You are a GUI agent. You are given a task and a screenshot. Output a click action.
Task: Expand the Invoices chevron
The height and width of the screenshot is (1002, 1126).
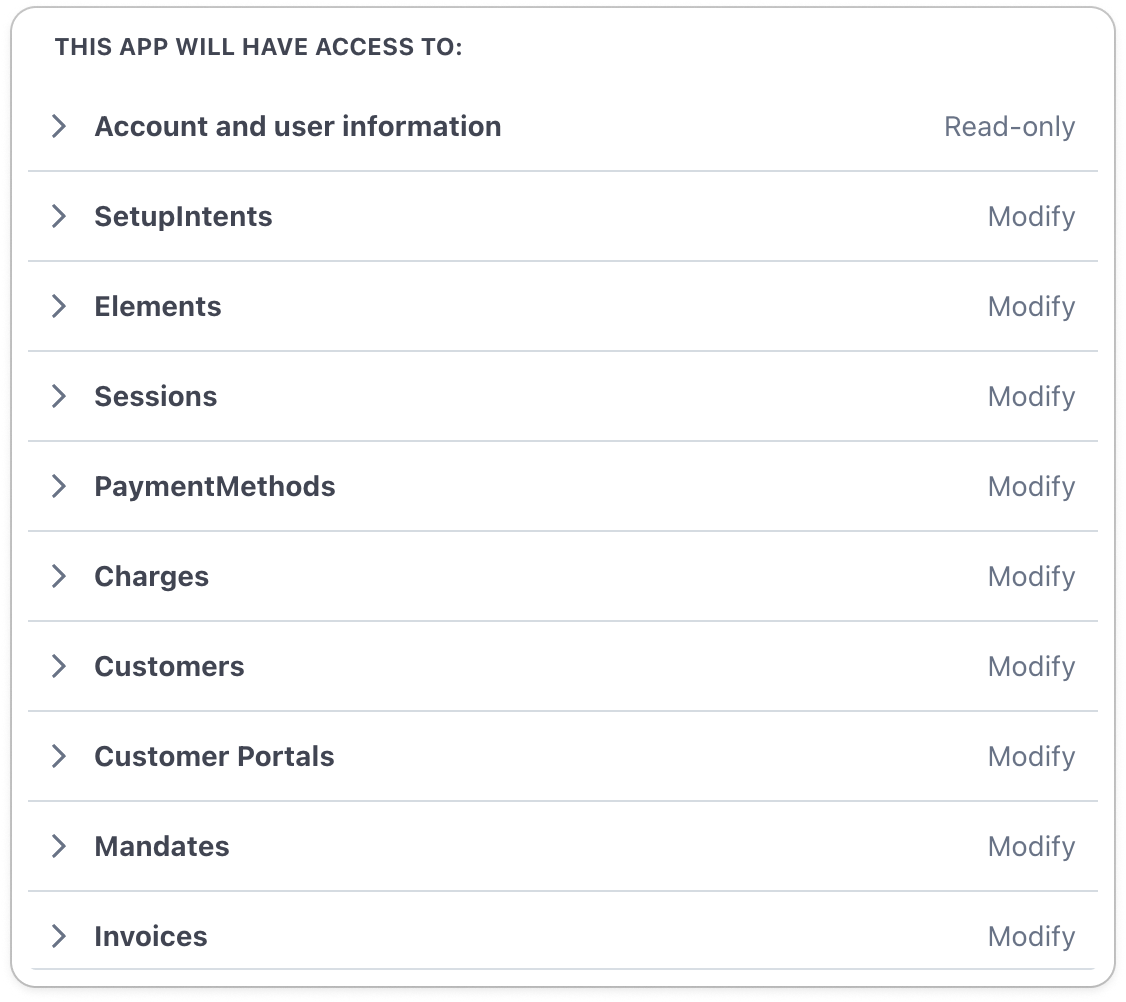[60, 936]
